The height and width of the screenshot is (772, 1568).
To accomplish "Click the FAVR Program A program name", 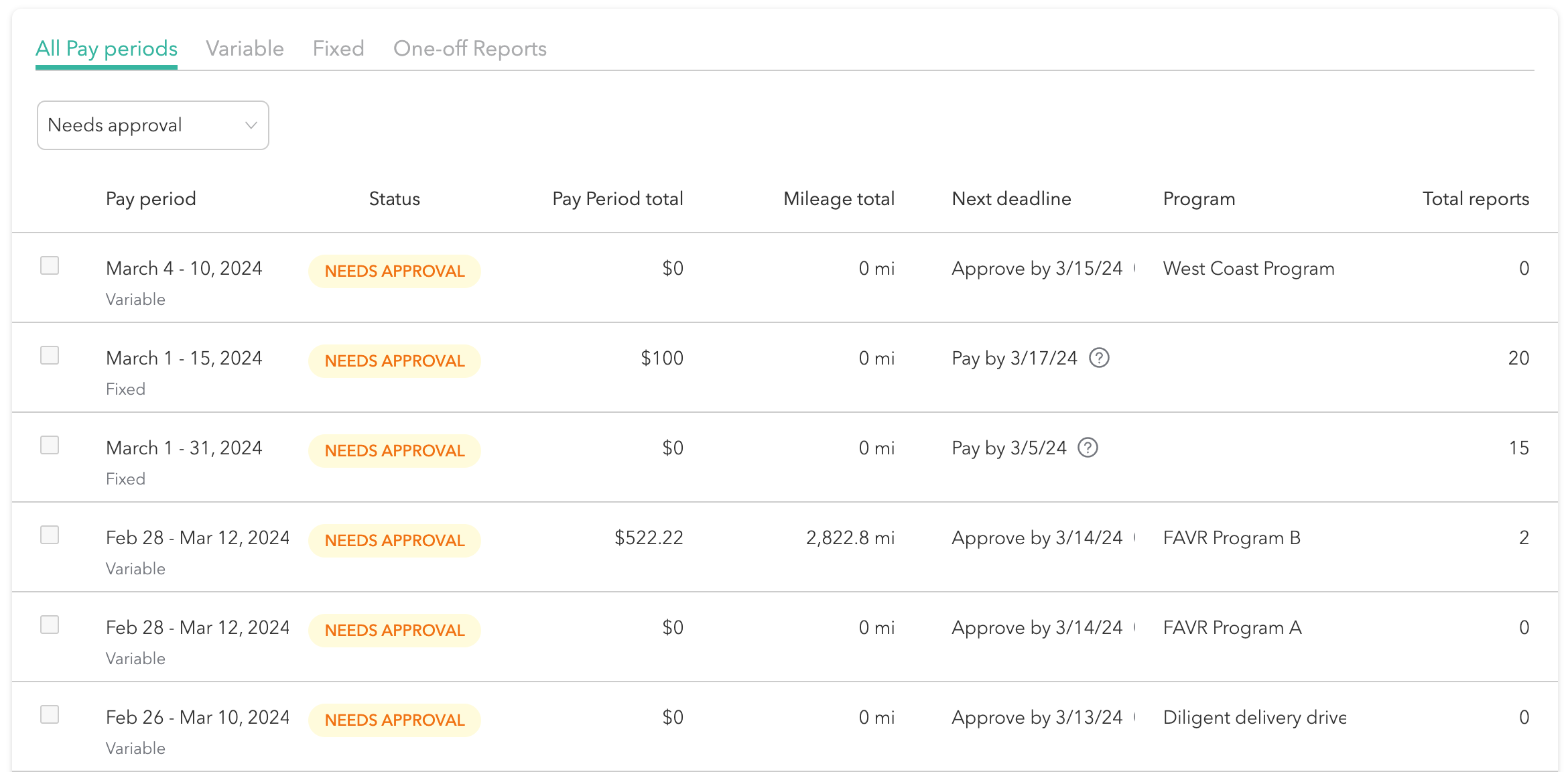I will 1232,627.
